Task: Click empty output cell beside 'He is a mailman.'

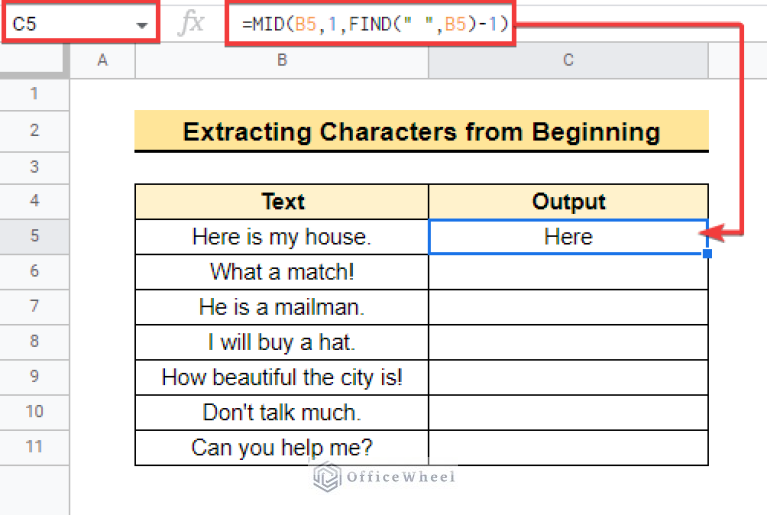Action: coord(568,307)
